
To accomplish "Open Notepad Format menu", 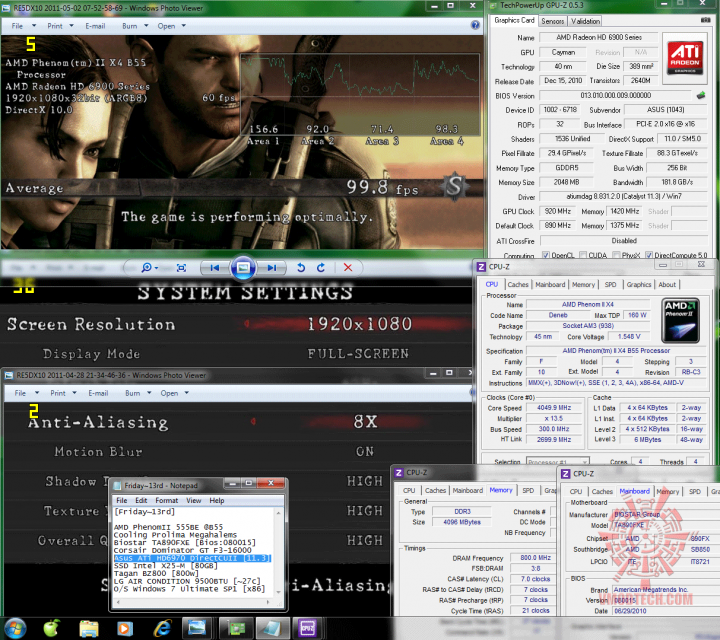I will 166,500.
